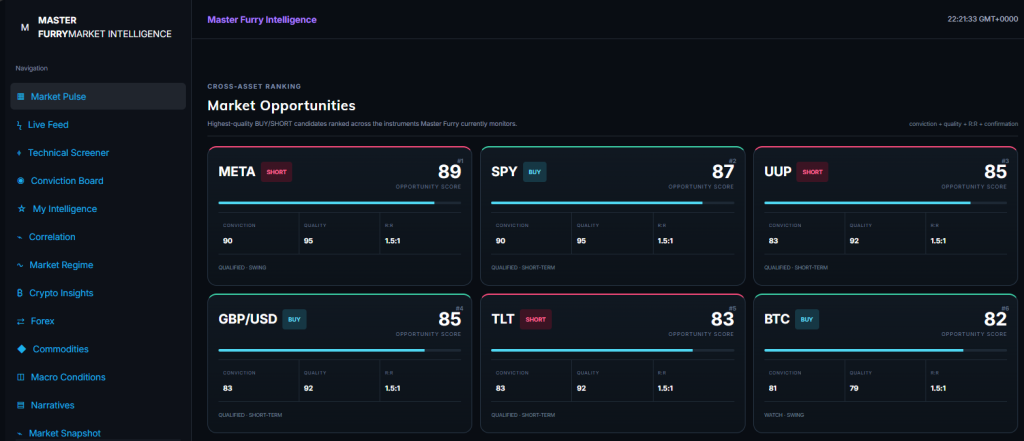
Task: Click the Live Feed sidebar icon
Action: point(19,125)
